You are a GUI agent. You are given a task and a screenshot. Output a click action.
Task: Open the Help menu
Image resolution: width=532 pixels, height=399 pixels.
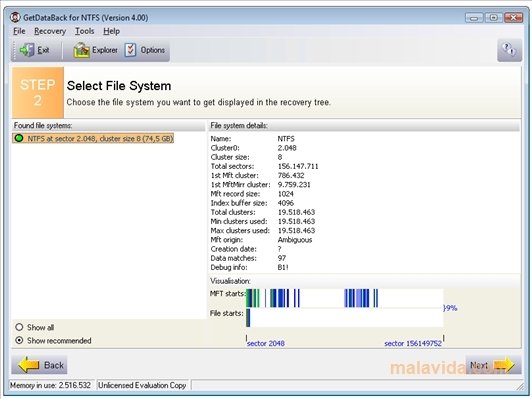pyautogui.click(x=112, y=31)
